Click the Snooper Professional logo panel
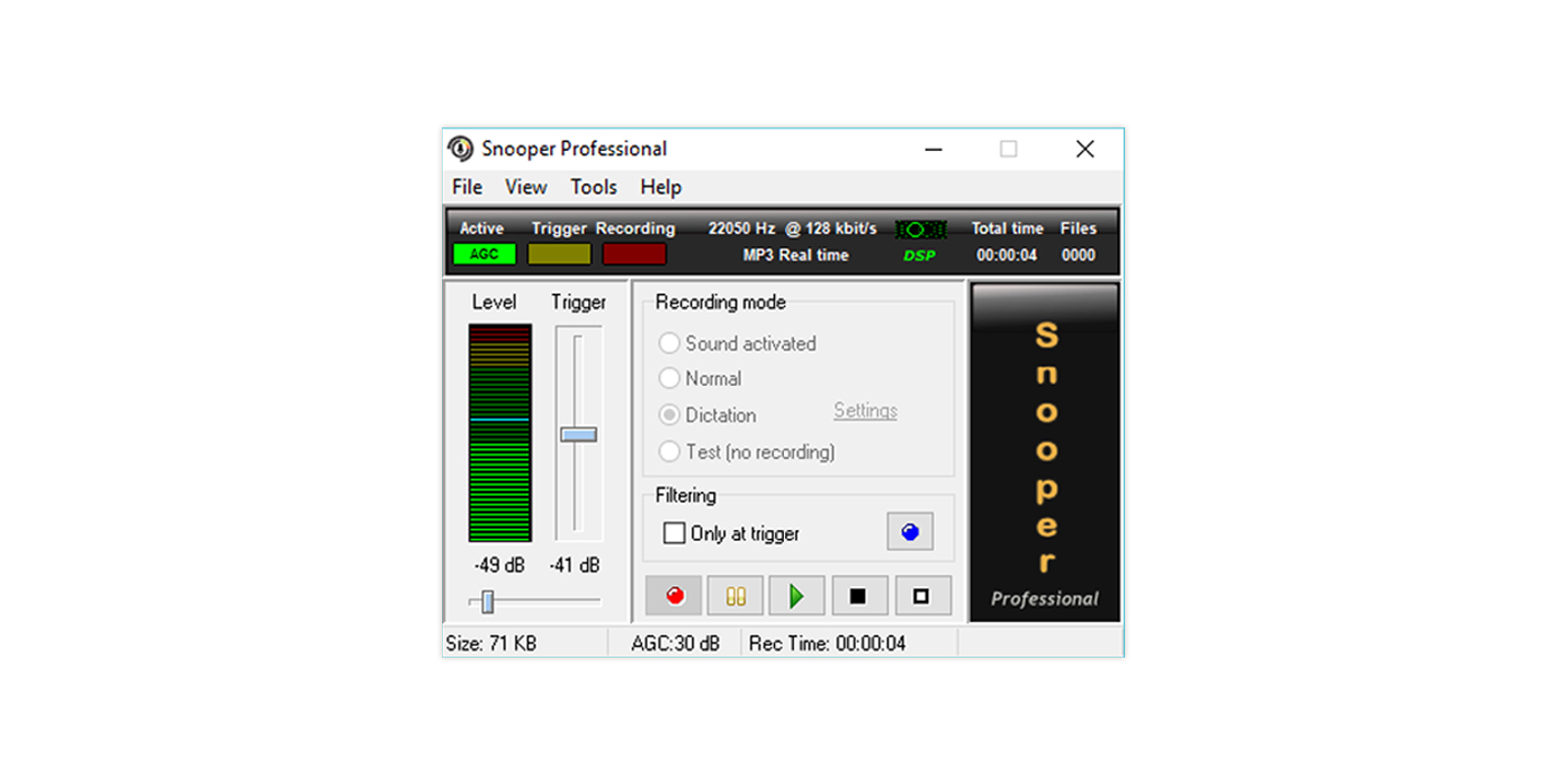The height and width of the screenshot is (784, 1568). click(1045, 452)
